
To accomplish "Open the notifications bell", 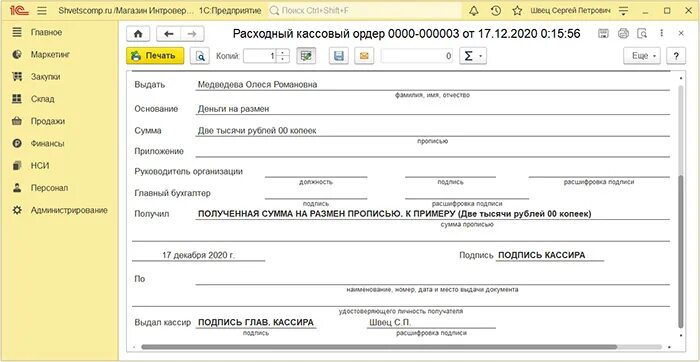I will (473, 11).
